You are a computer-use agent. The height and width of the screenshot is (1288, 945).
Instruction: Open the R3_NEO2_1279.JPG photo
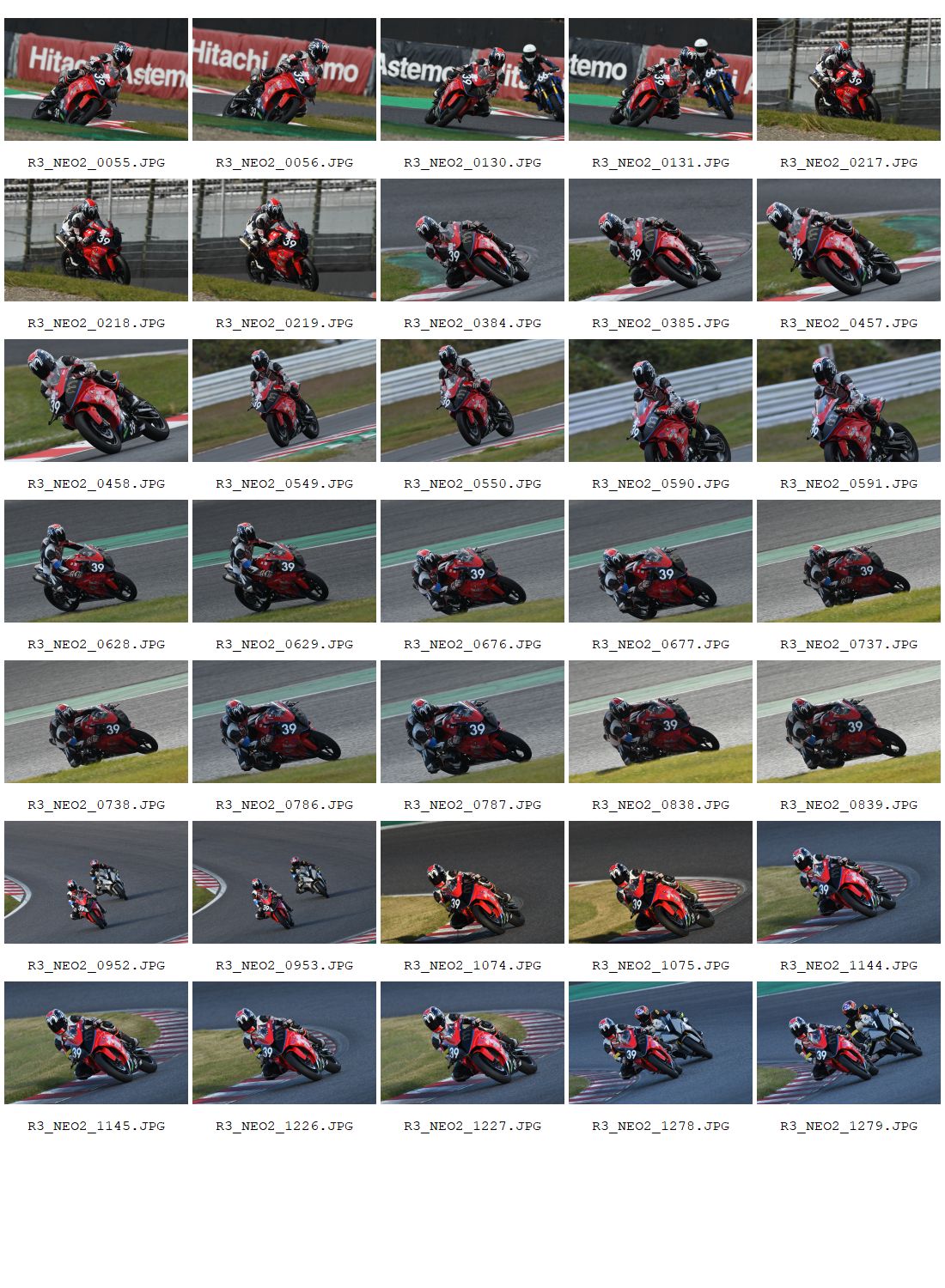click(x=849, y=1042)
